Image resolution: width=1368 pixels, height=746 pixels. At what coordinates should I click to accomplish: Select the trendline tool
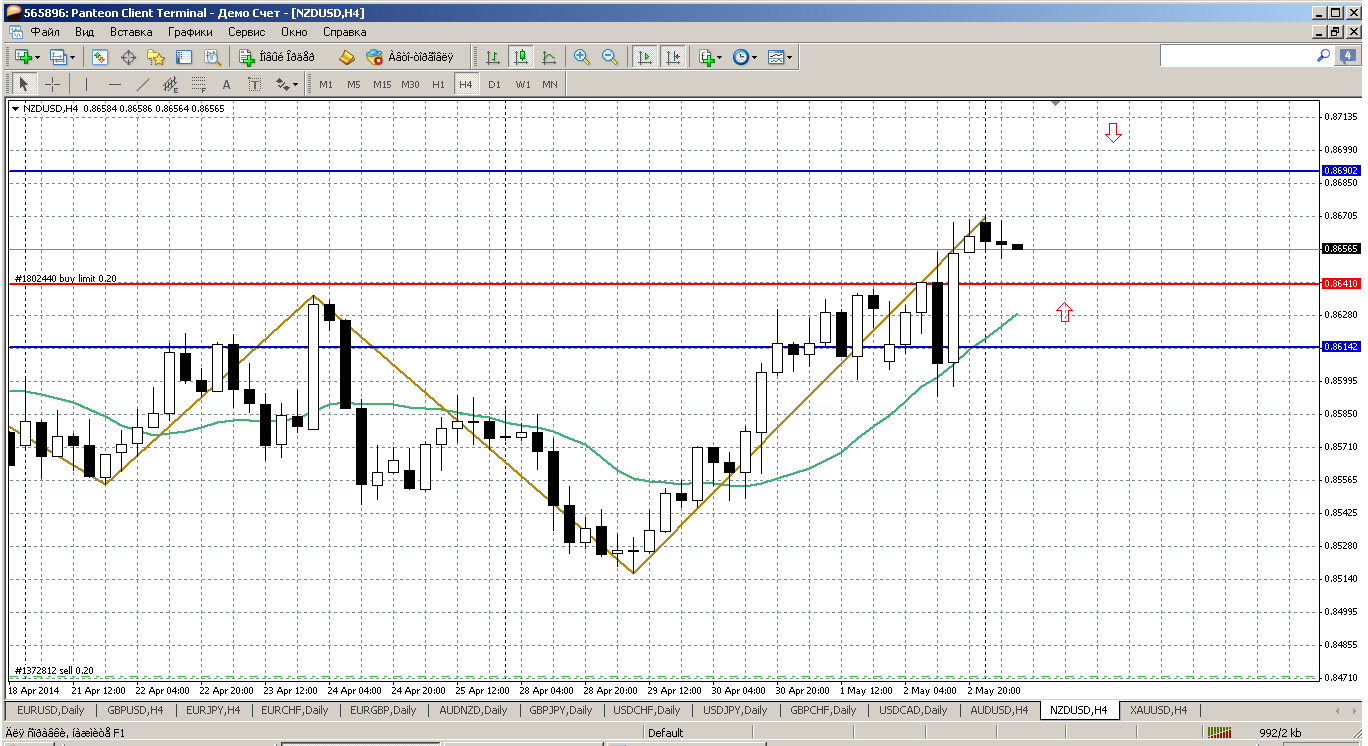143,84
